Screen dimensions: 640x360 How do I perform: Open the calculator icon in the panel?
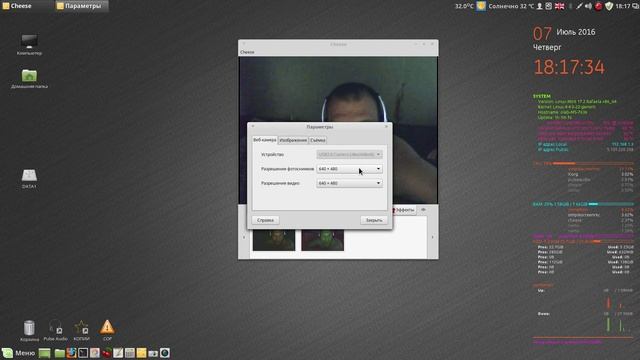[x=130, y=353]
